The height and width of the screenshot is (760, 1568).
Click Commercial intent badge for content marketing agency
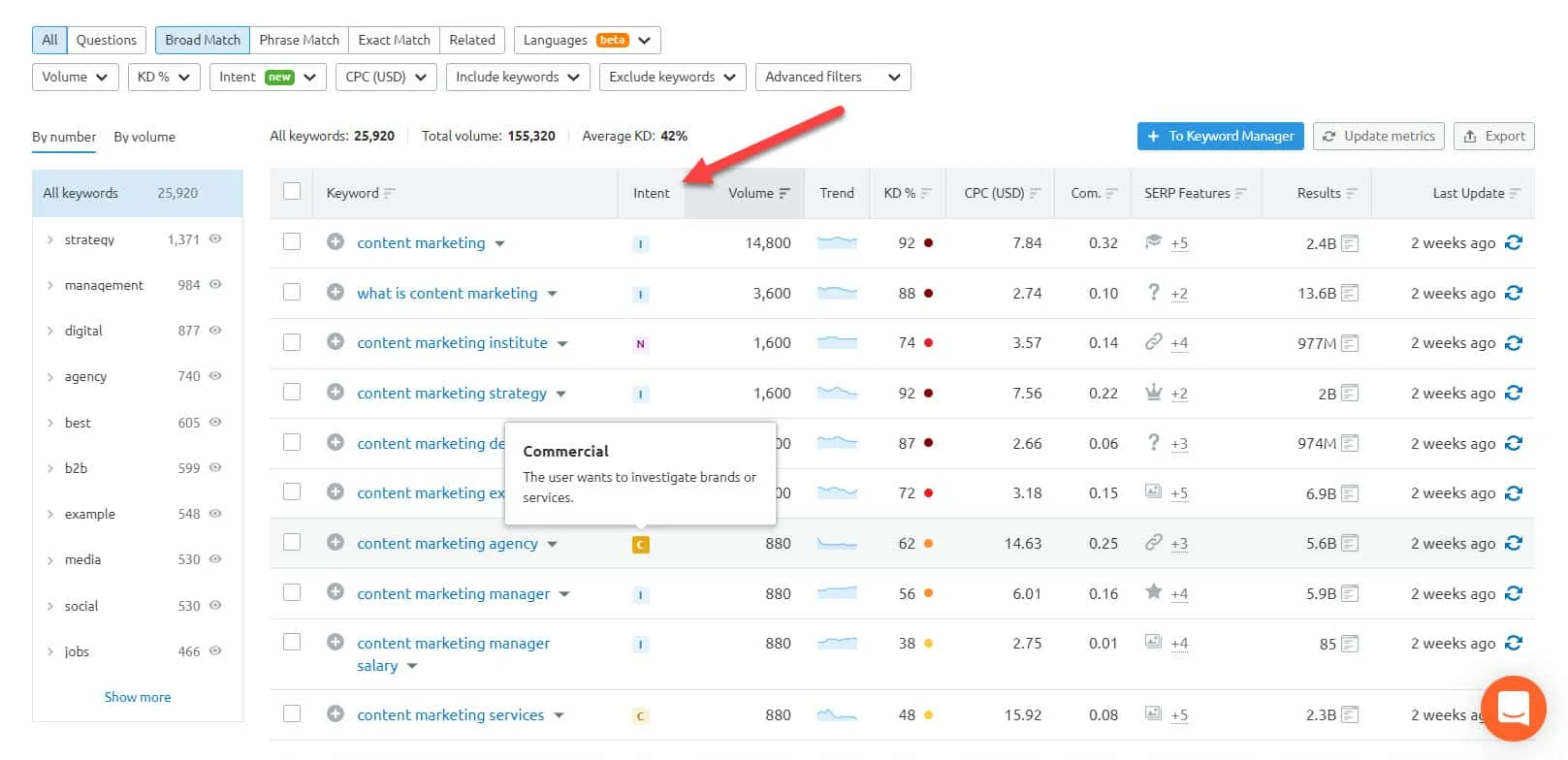tap(640, 545)
